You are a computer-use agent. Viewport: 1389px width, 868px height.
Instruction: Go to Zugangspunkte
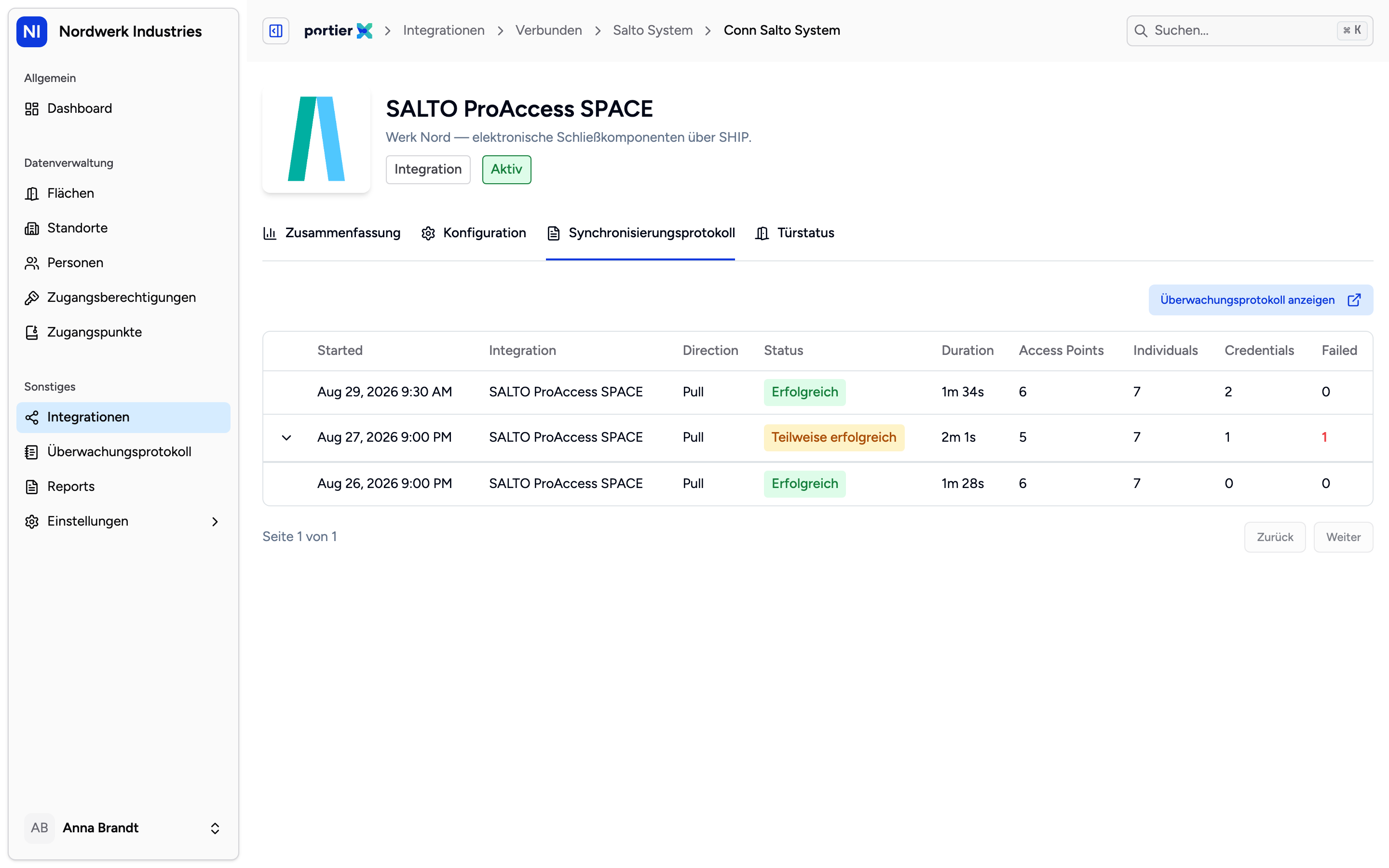[x=123, y=332]
